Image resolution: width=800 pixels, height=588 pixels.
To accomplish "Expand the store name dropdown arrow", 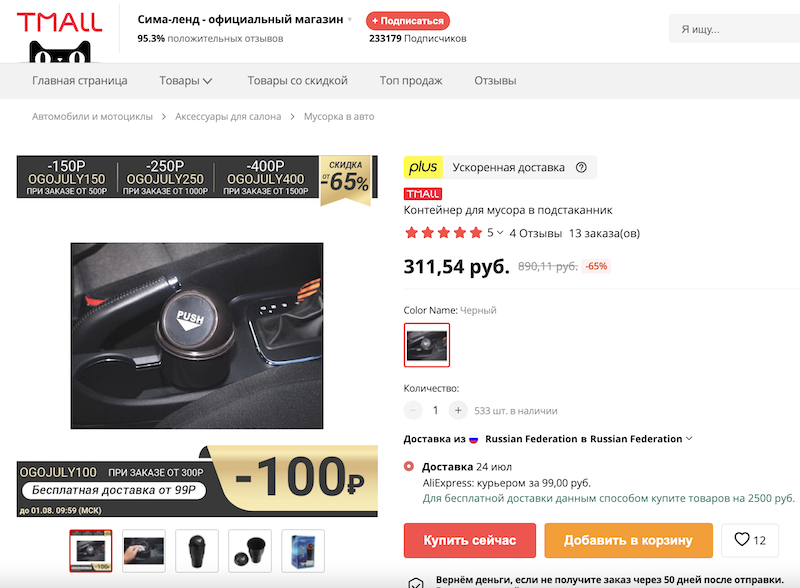I will click(x=350, y=20).
